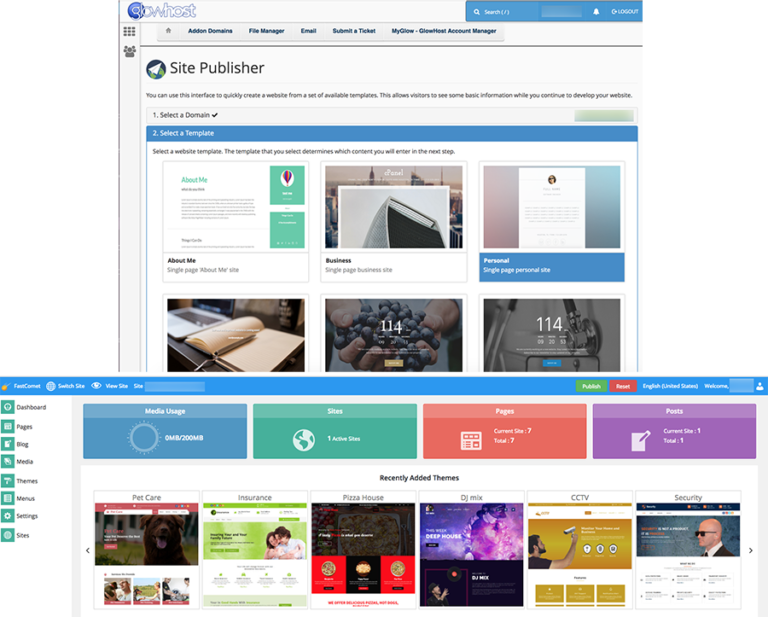Click the LOGOUT button
768x617 pixels.
[x=625, y=12]
